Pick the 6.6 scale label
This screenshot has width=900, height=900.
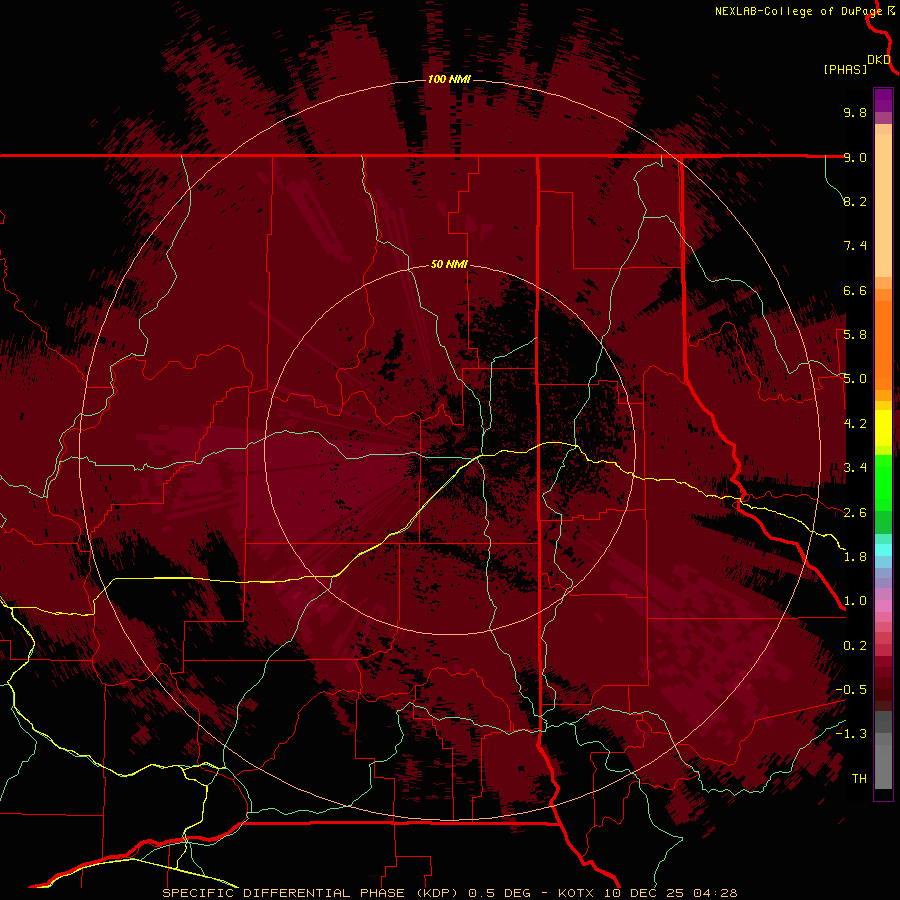(855, 290)
